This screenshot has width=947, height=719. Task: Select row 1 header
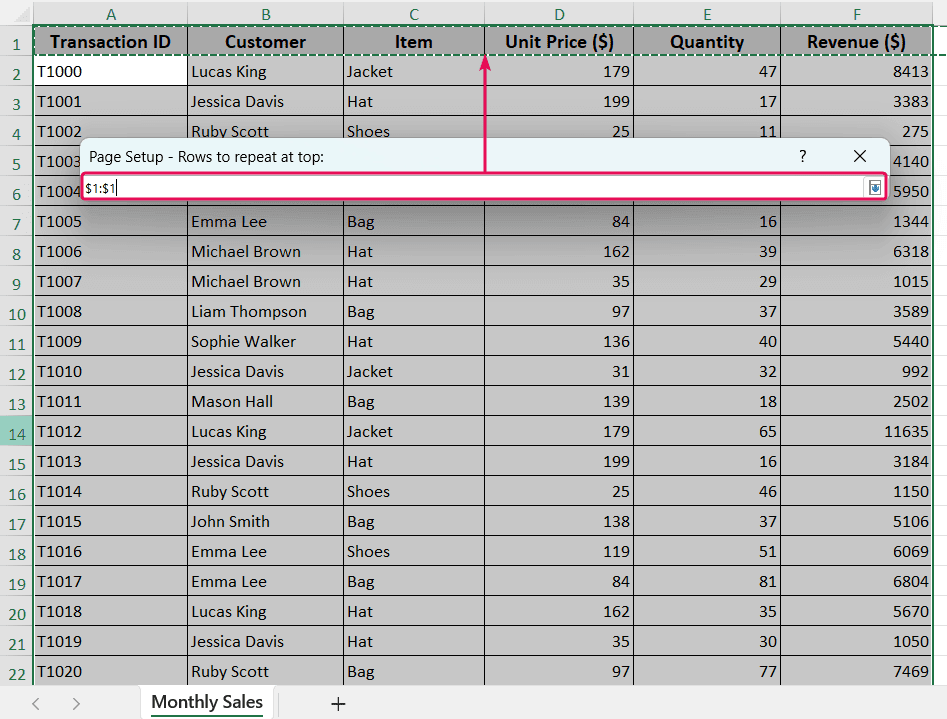(16, 43)
